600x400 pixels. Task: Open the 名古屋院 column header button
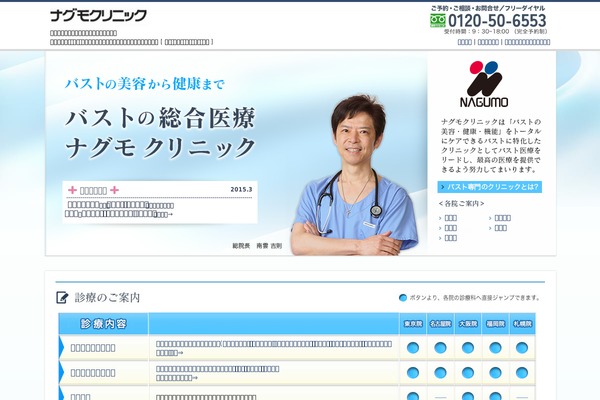pos(440,324)
